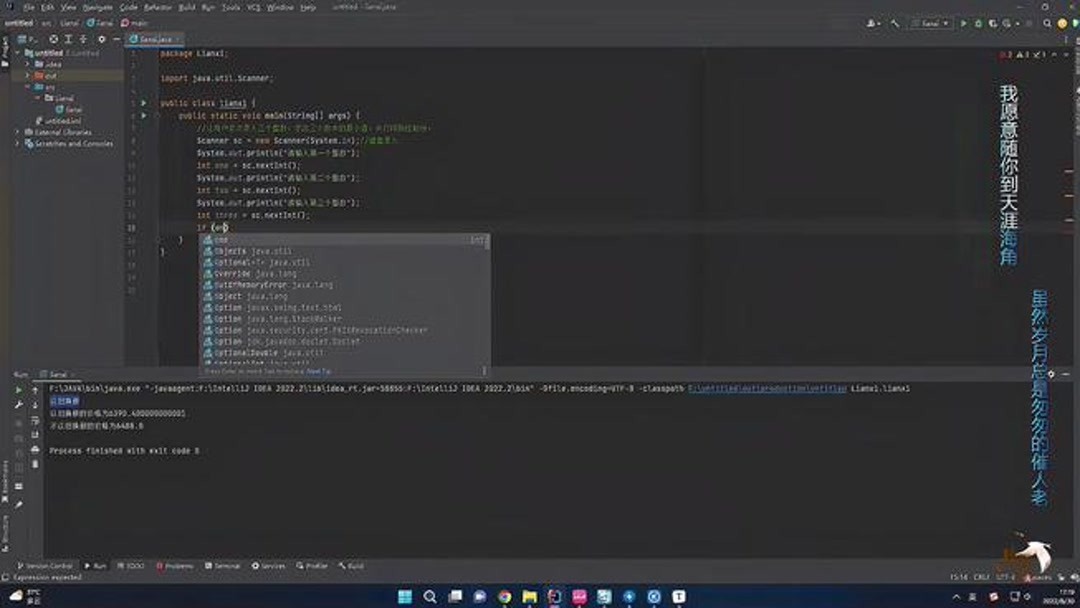Open the Version Control panel
Viewport: 1080px width, 608px height.
46,565
